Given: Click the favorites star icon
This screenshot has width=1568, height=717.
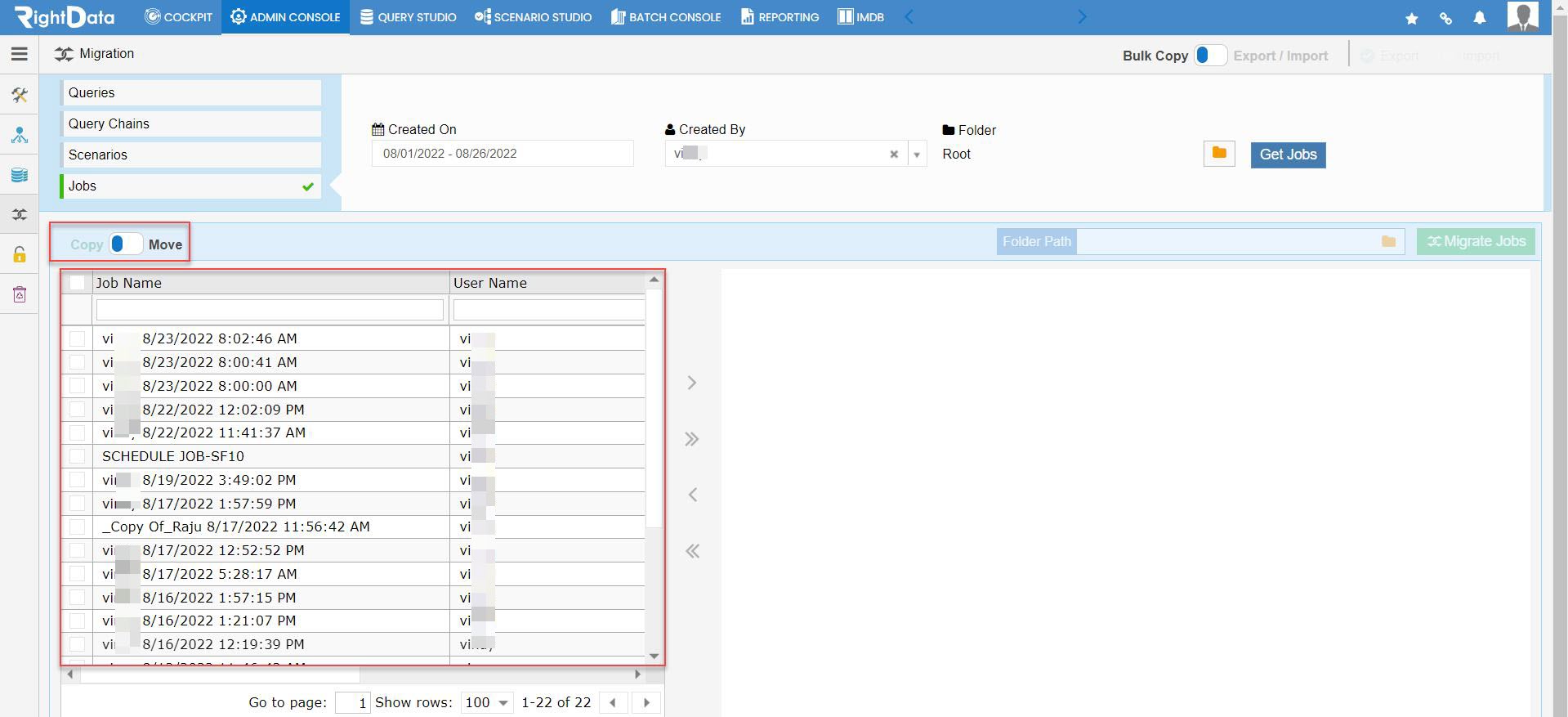Looking at the screenshot, I should tap(1412, 18).
